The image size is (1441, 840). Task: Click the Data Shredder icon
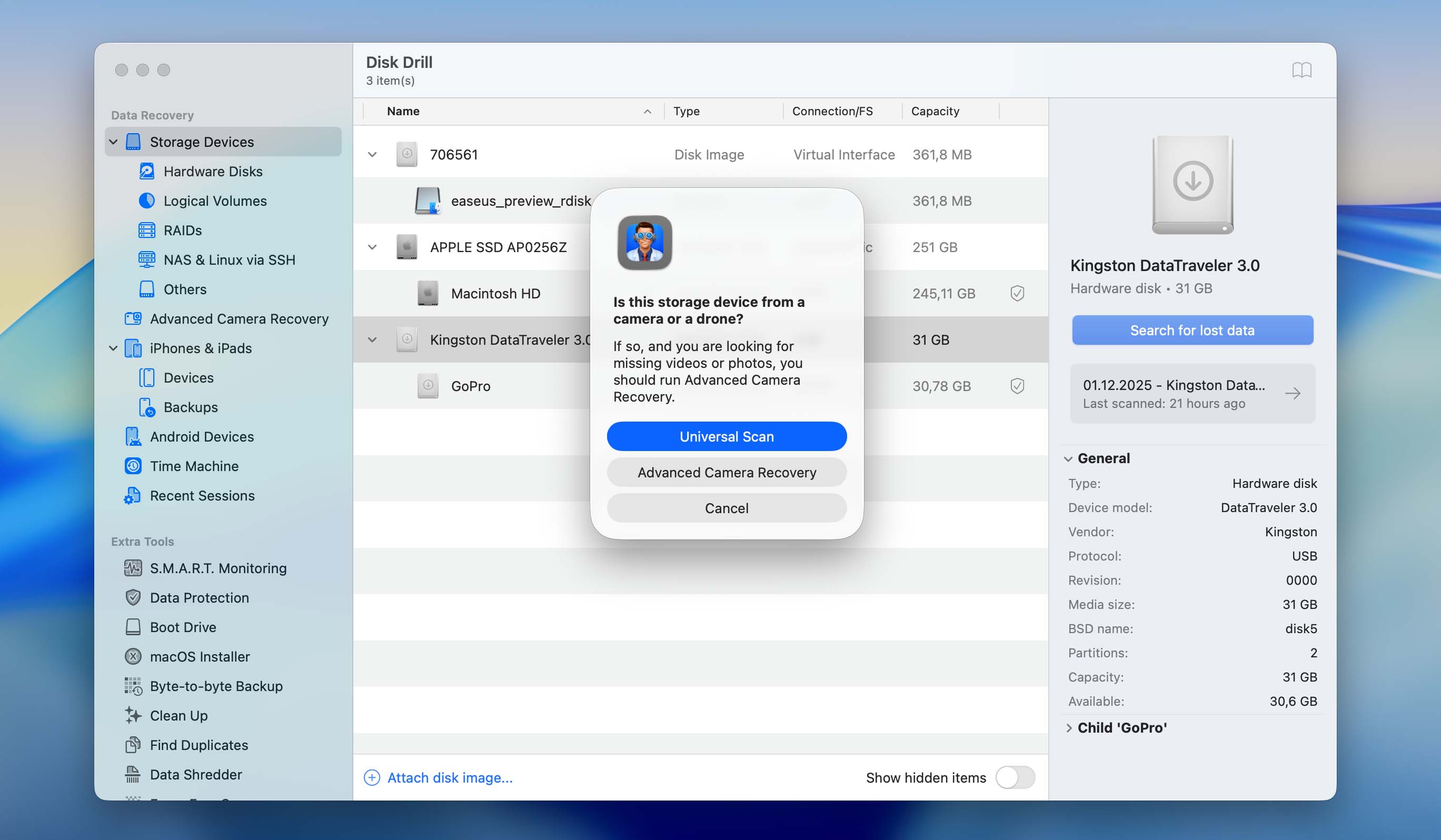point(133,774)
